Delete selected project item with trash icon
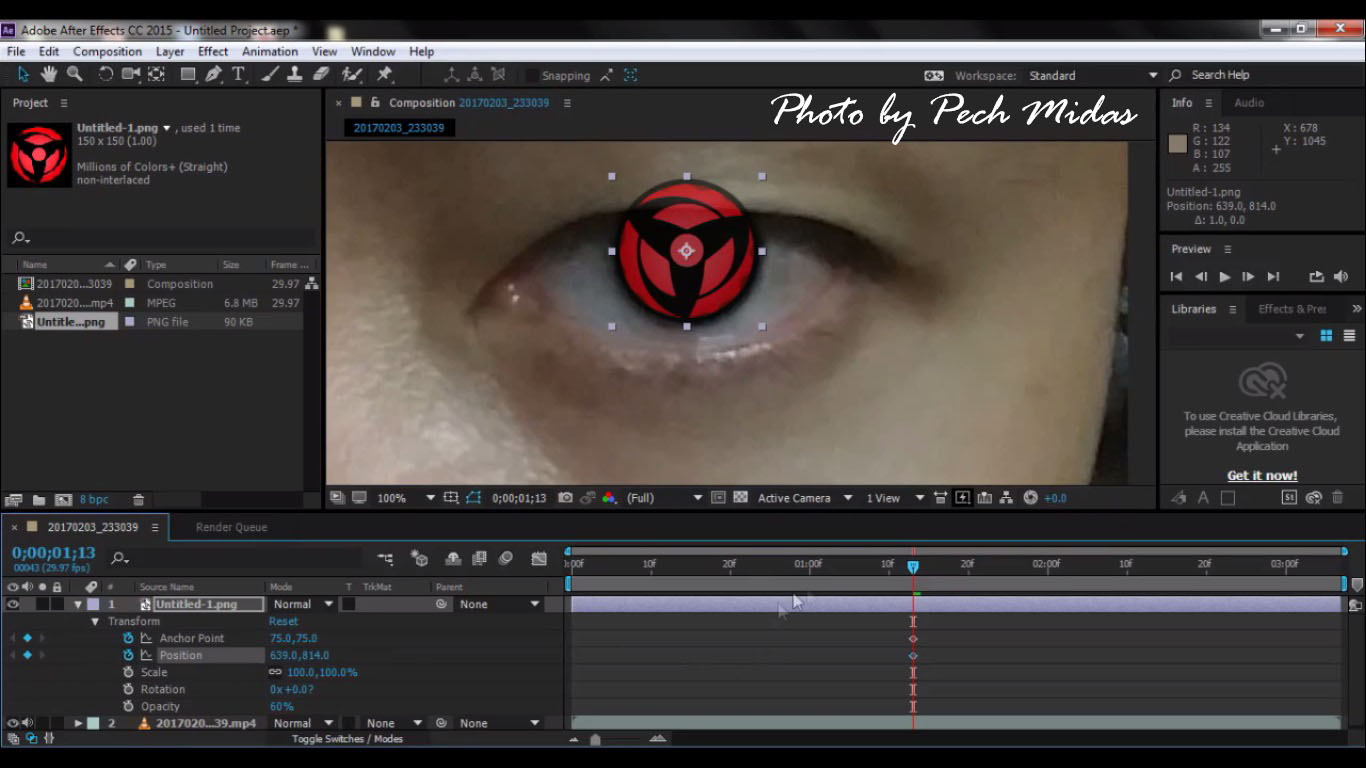This screenshot has width=1366, height=768. (139, 499)
